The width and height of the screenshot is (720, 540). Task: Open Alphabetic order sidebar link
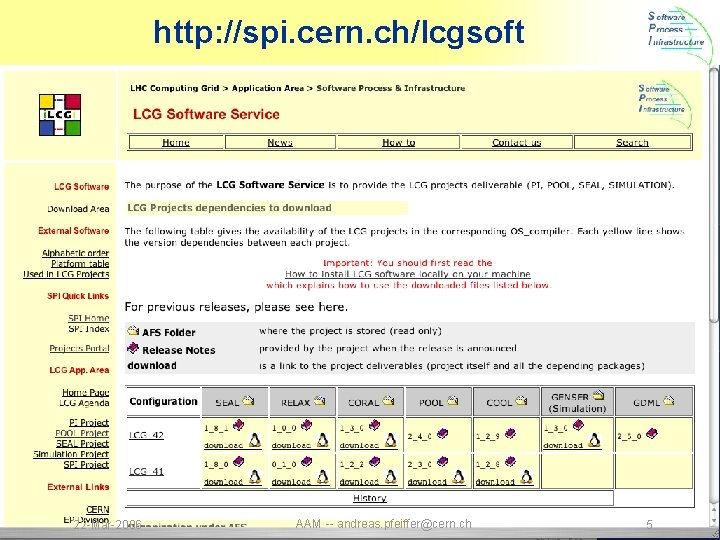75,253
